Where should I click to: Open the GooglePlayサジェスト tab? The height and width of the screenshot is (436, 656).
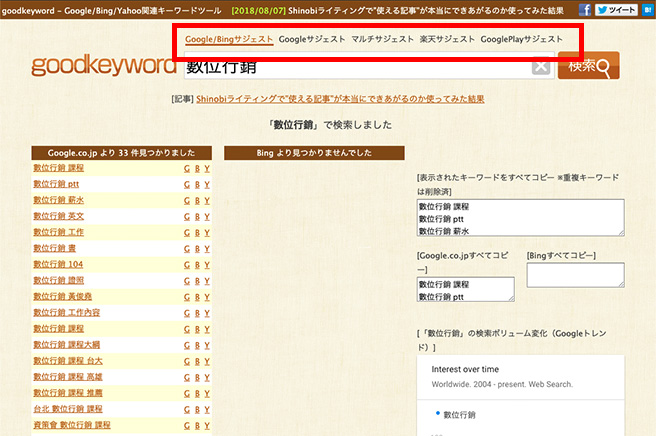(x=522, y=39)
